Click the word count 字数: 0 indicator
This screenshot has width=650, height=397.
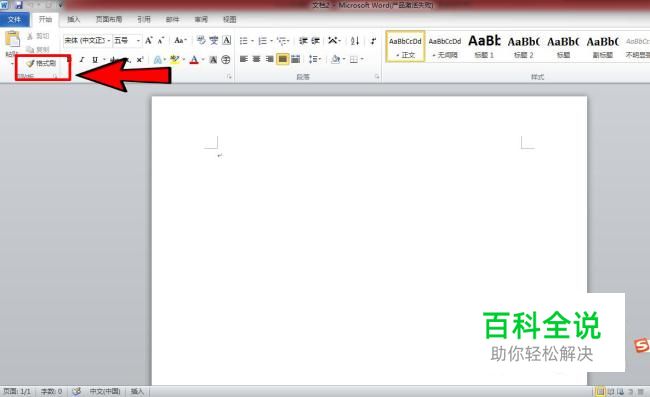coord(51,391)
